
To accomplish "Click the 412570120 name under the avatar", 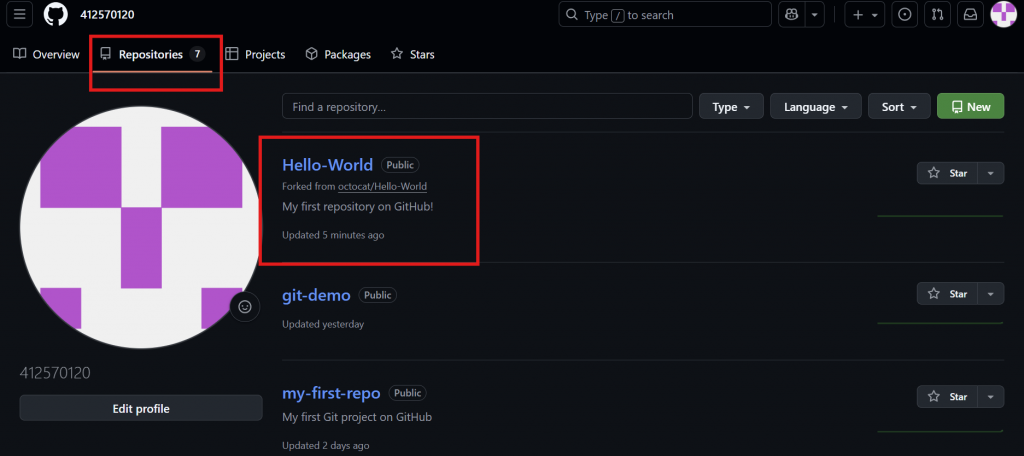I will click(56, 373).
